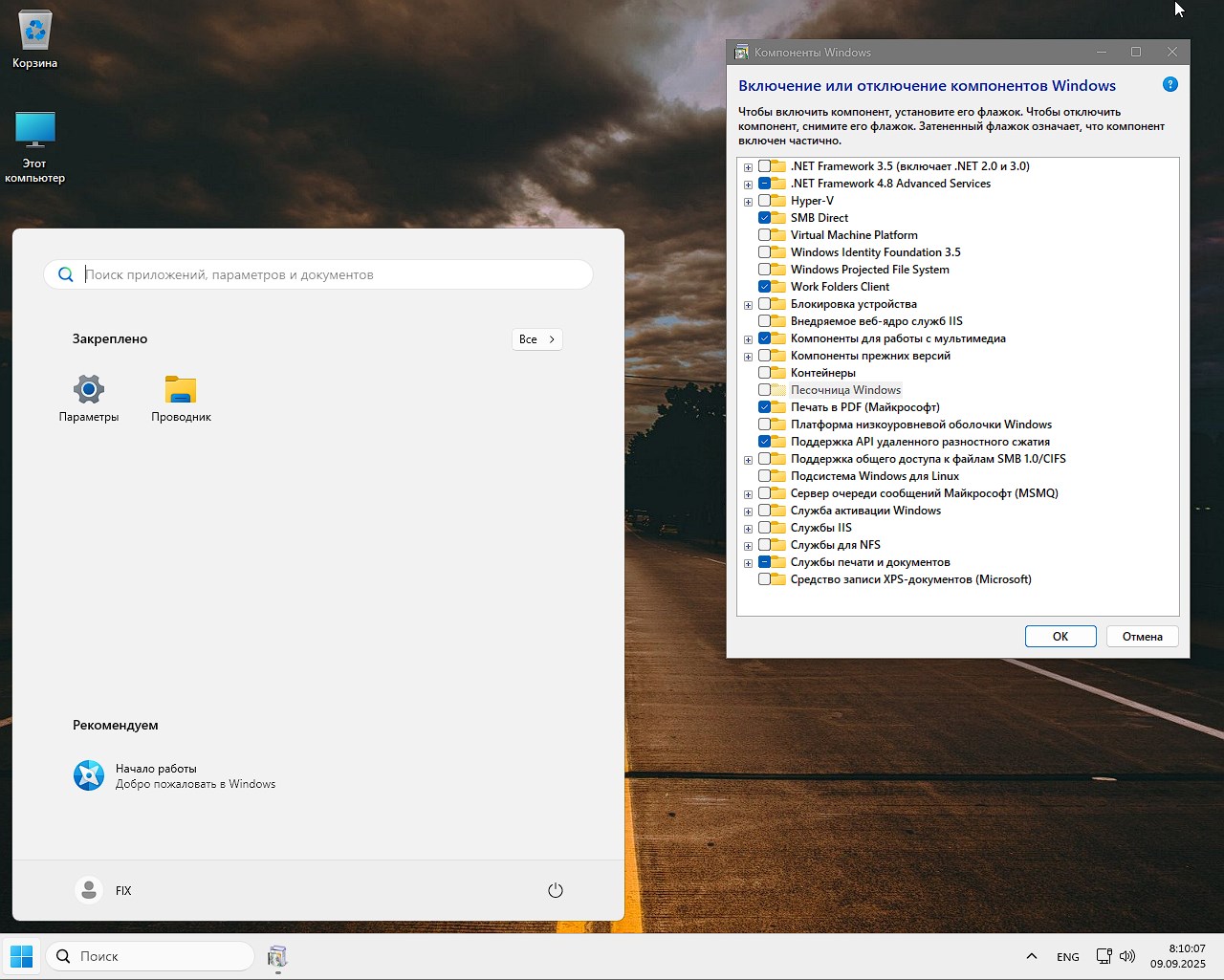Click the Блокировка устройства folder icon

[x=779, y=304]
